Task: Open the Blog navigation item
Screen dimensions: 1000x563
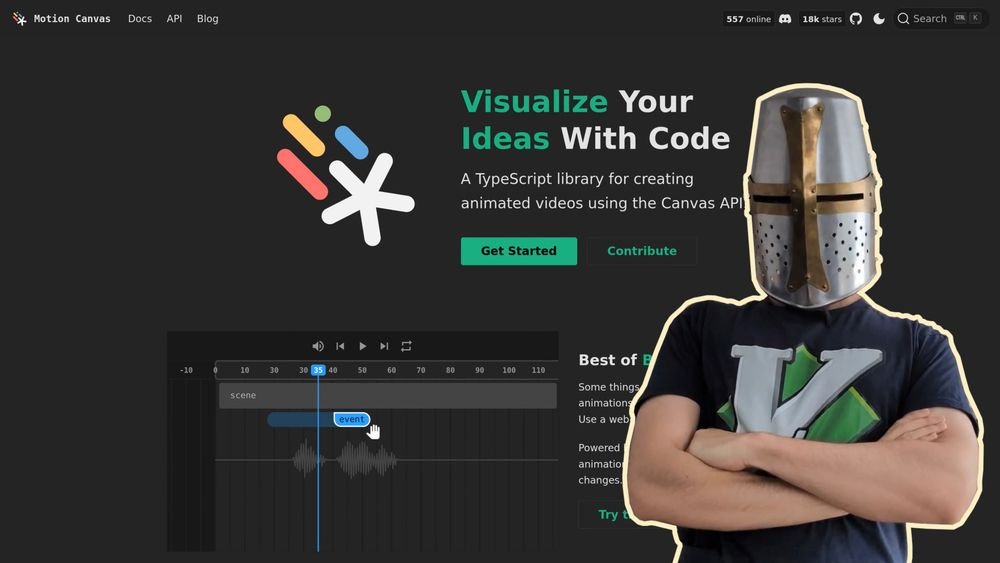Action: coord(207,19)
